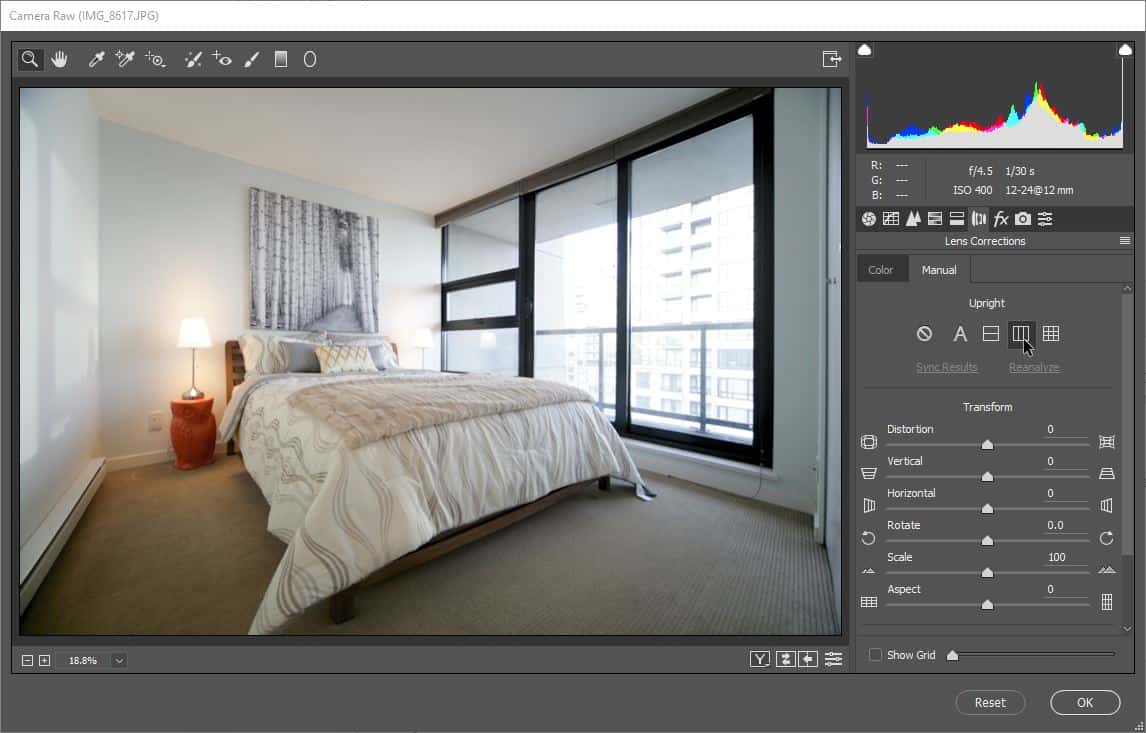Enable the Show Grid checkbox
The height and width of the screenshot is (733, 1146).
coord(875,655)
